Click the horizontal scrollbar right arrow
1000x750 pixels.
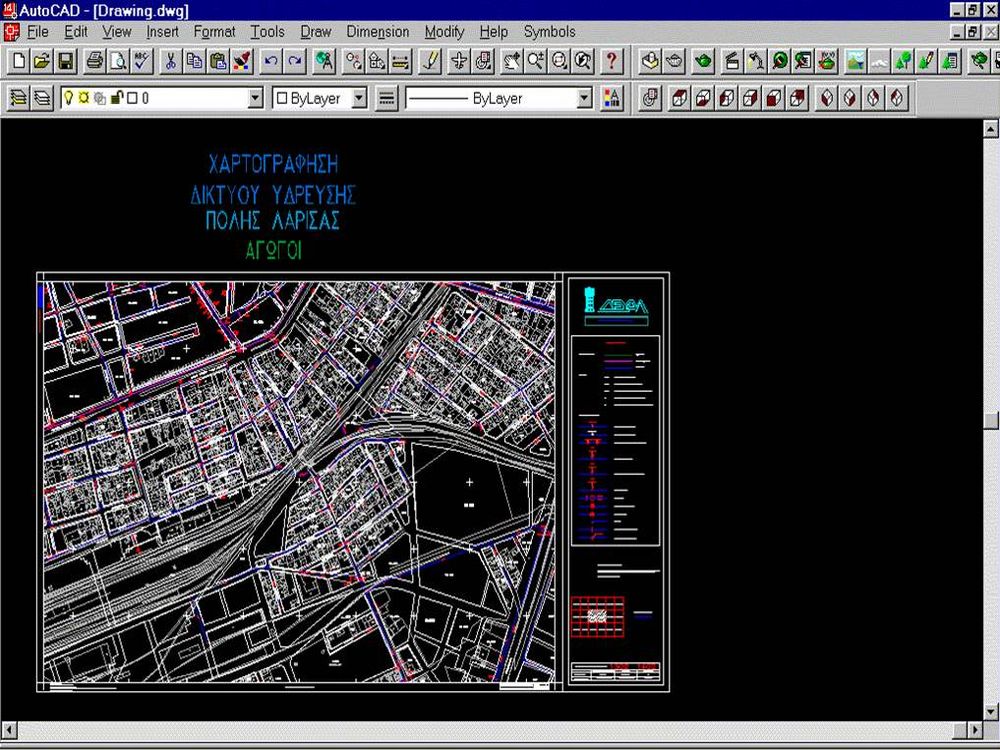(976, 730)
